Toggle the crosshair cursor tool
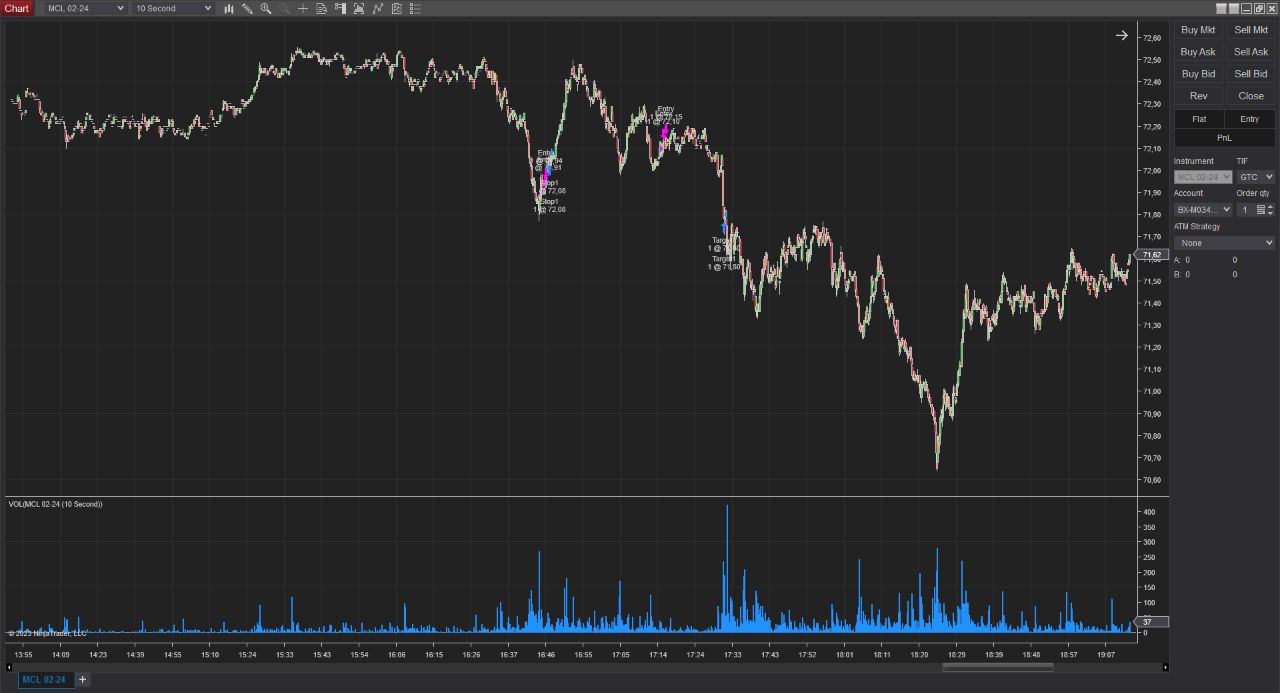This screenshot has height=693, width=1280. coord(303,8)
